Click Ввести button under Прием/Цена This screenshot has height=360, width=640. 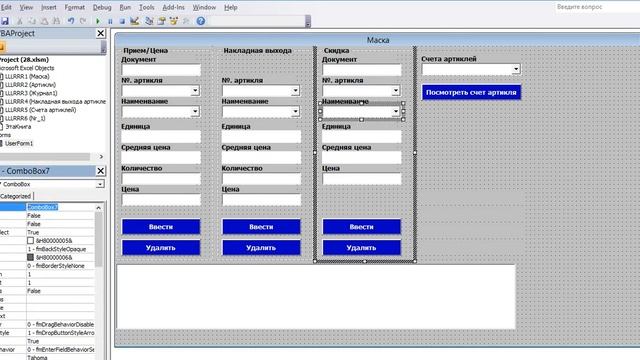[x=161, y=227]
